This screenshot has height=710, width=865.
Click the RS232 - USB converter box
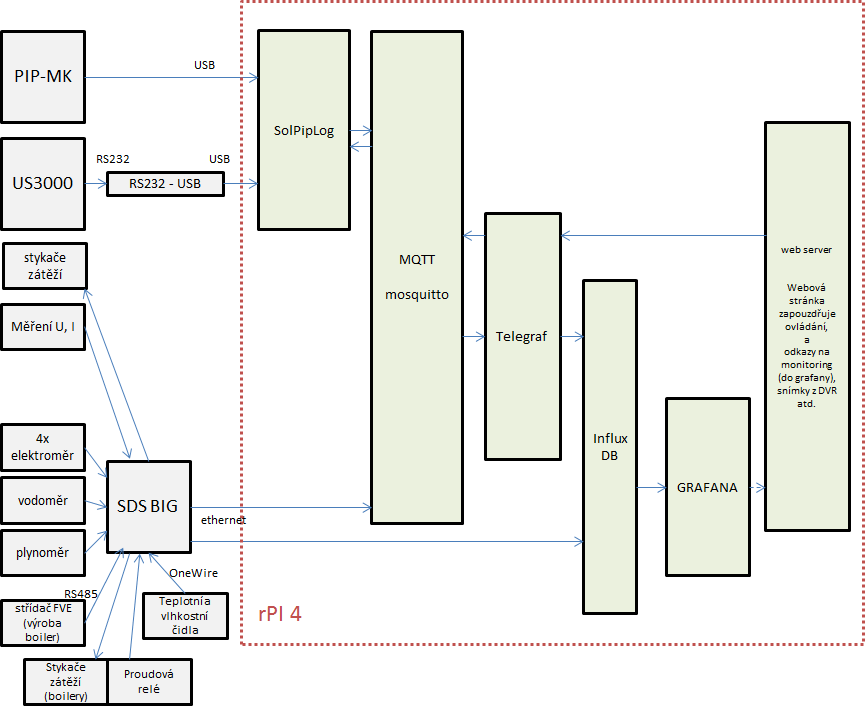[x=165, y=184]
